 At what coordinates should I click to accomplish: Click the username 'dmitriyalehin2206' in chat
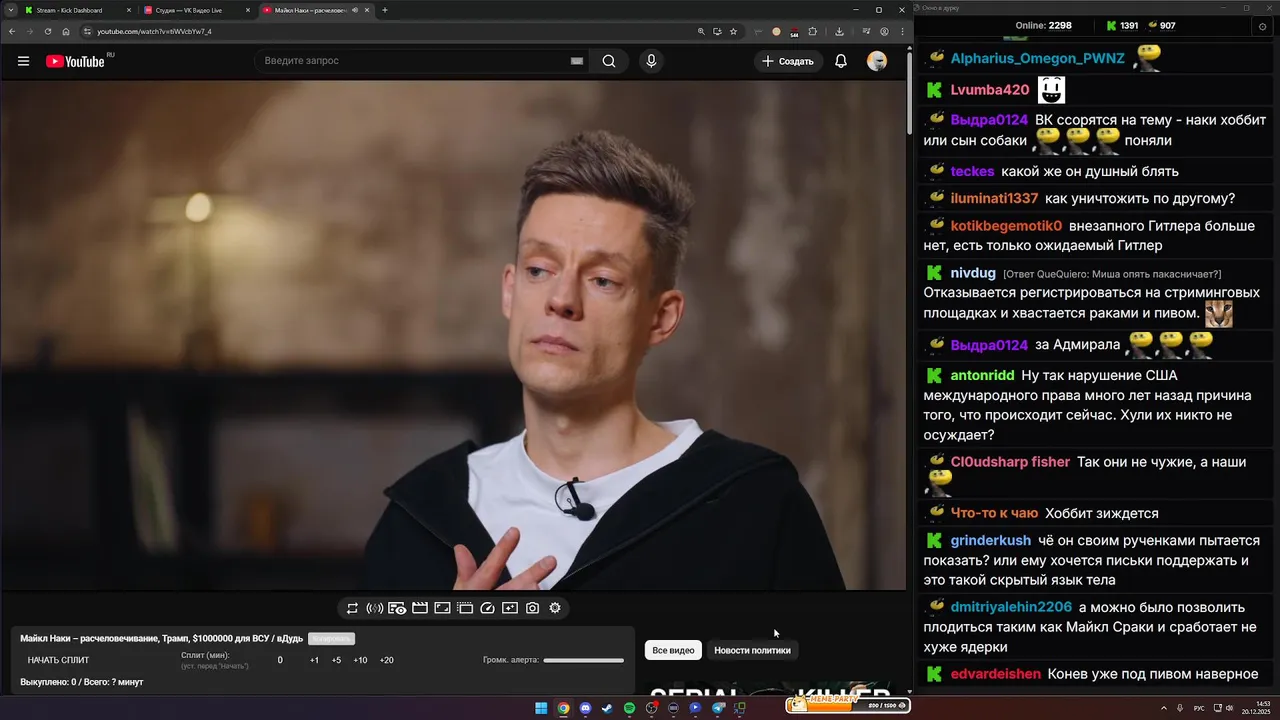pos(1011,608)
